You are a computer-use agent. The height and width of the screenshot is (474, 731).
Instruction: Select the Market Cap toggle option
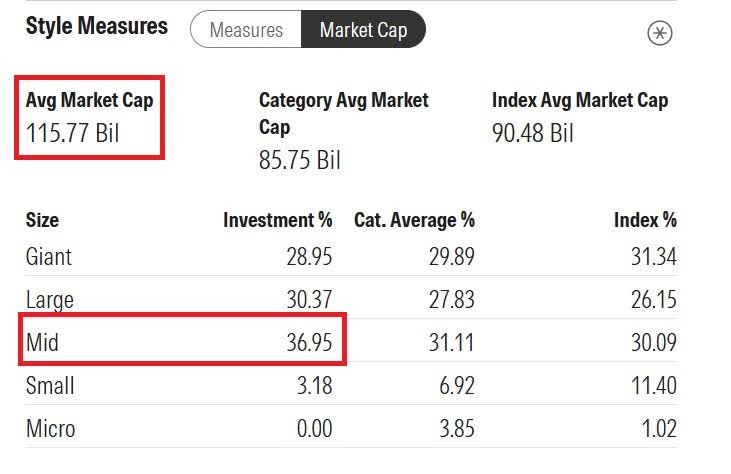363,30
